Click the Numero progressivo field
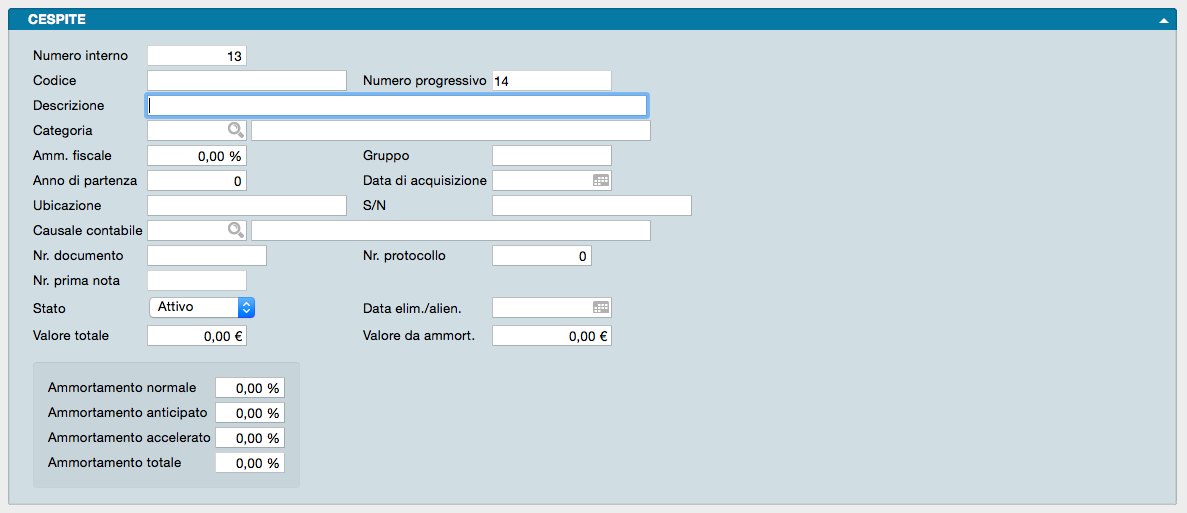The height and width of the screenshot is (513, 1187). 551,81
